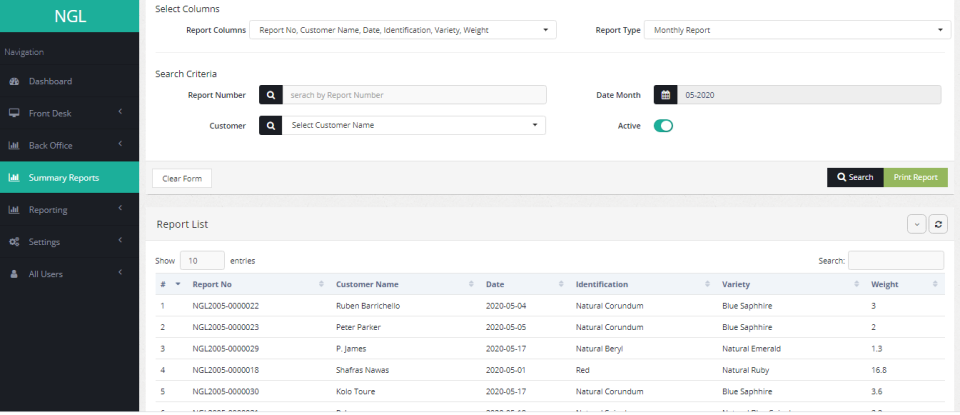Sort by Customer Name column arrows
The image size is (960, 415).
point(471,285)
